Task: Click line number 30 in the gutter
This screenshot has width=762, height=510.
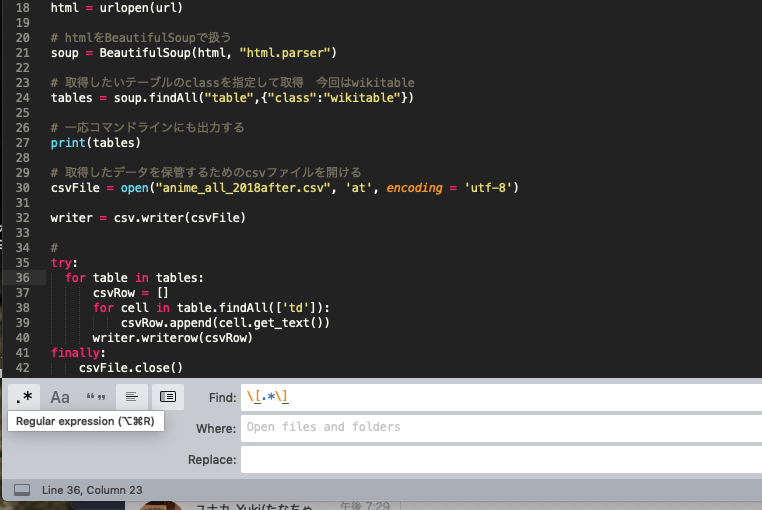Action: tap(24, 187)
